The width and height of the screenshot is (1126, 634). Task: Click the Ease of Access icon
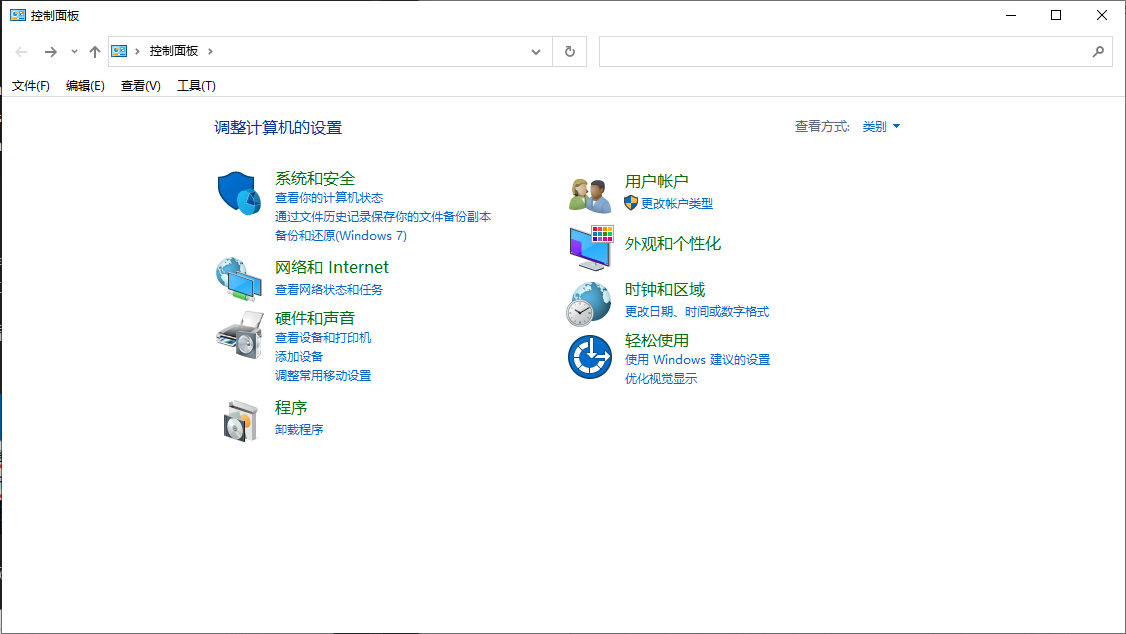click(x=590, y=357)
